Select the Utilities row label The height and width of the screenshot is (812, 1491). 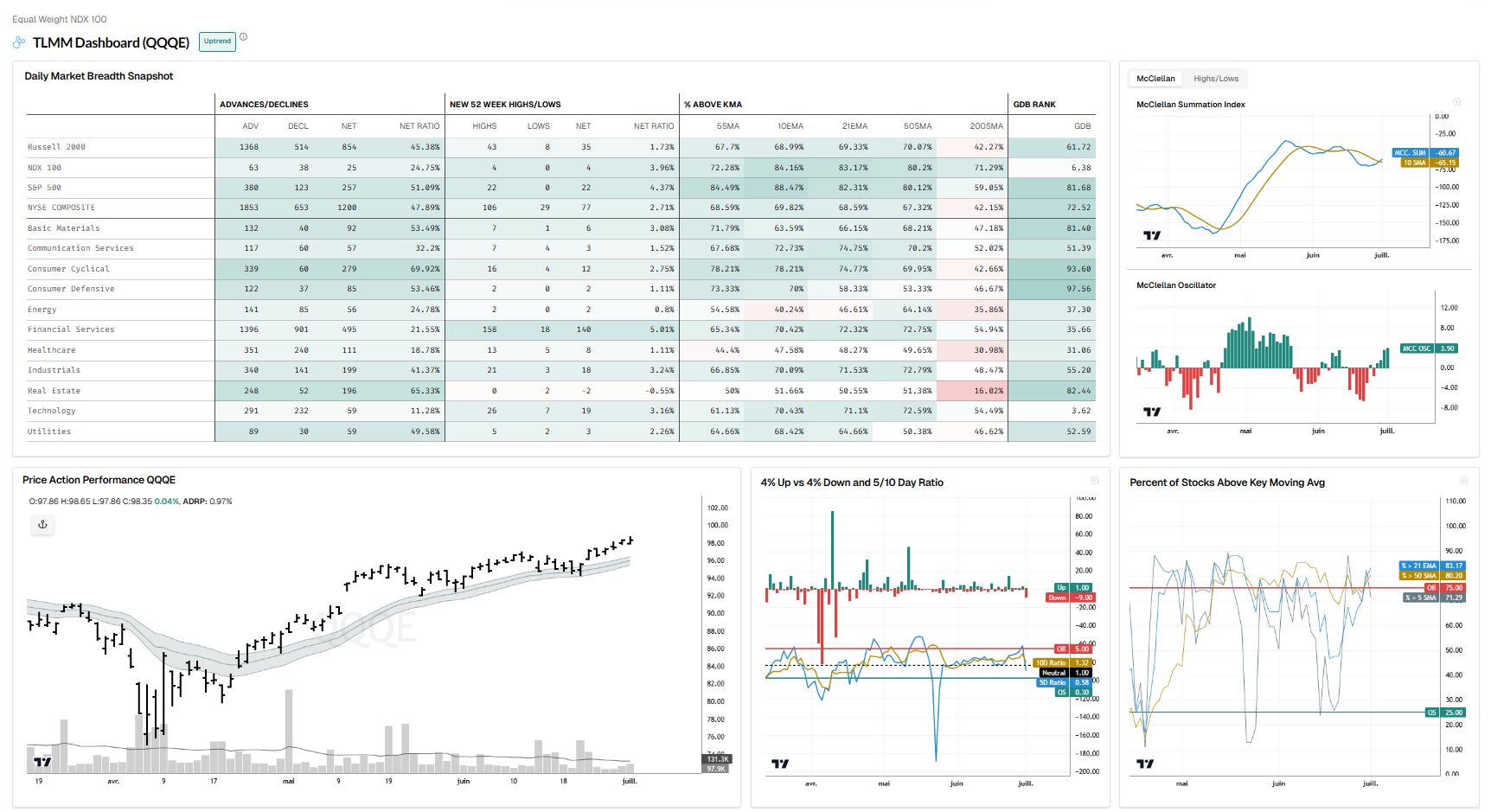[49, 432]
